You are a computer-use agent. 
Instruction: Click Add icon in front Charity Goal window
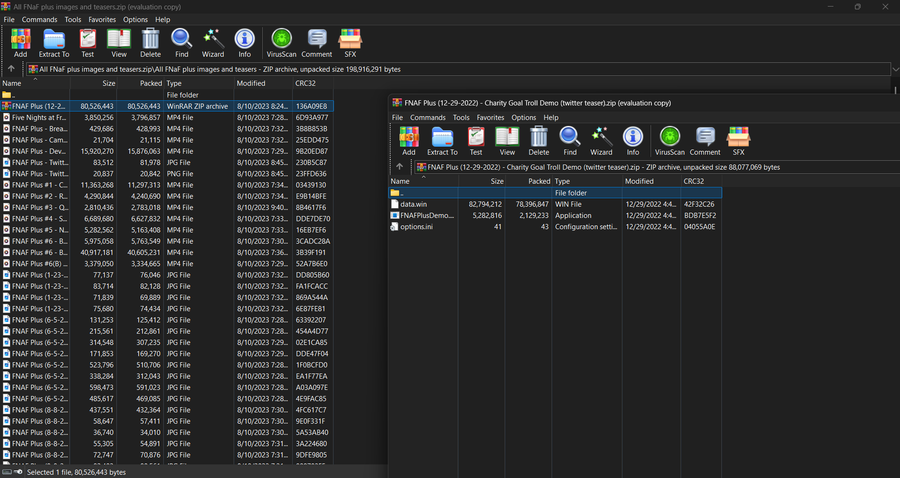pyautogui.click(x=409, y=141)
